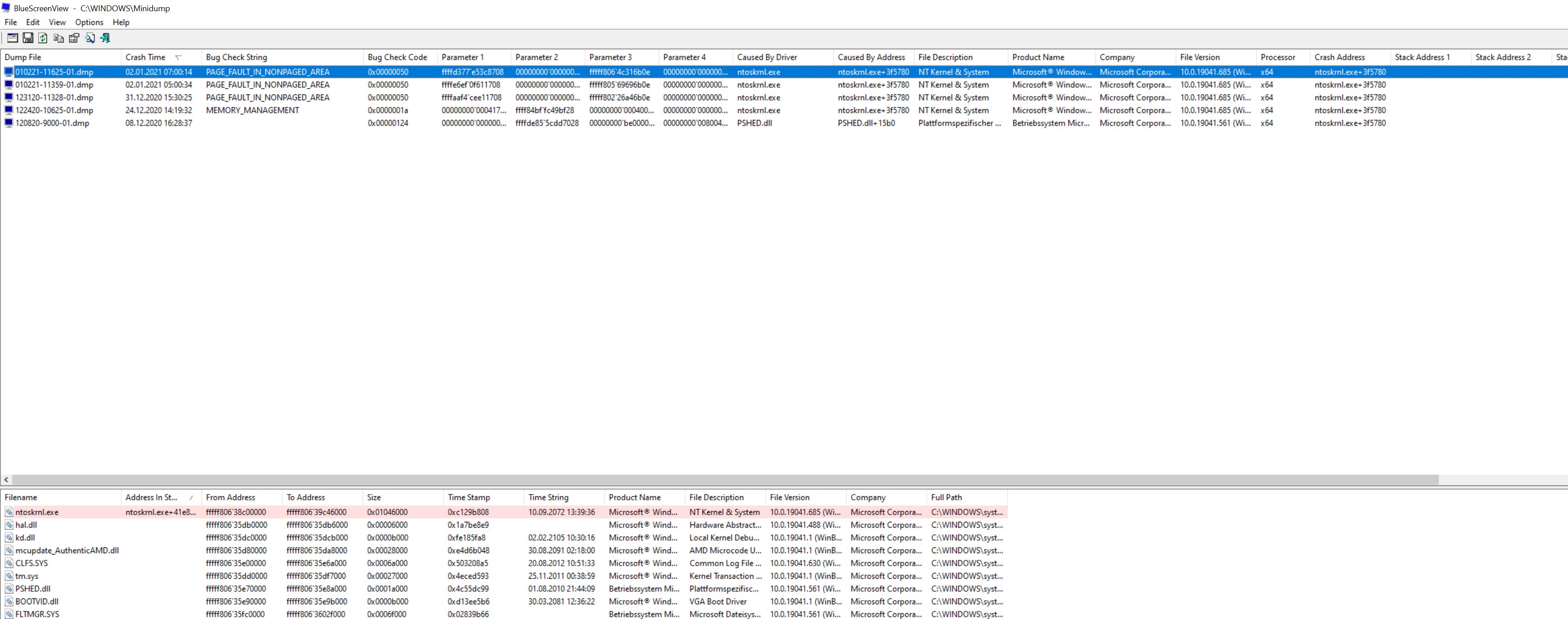Select the 120820-9000-01.dmp dump entry

[x=52, y=123]
